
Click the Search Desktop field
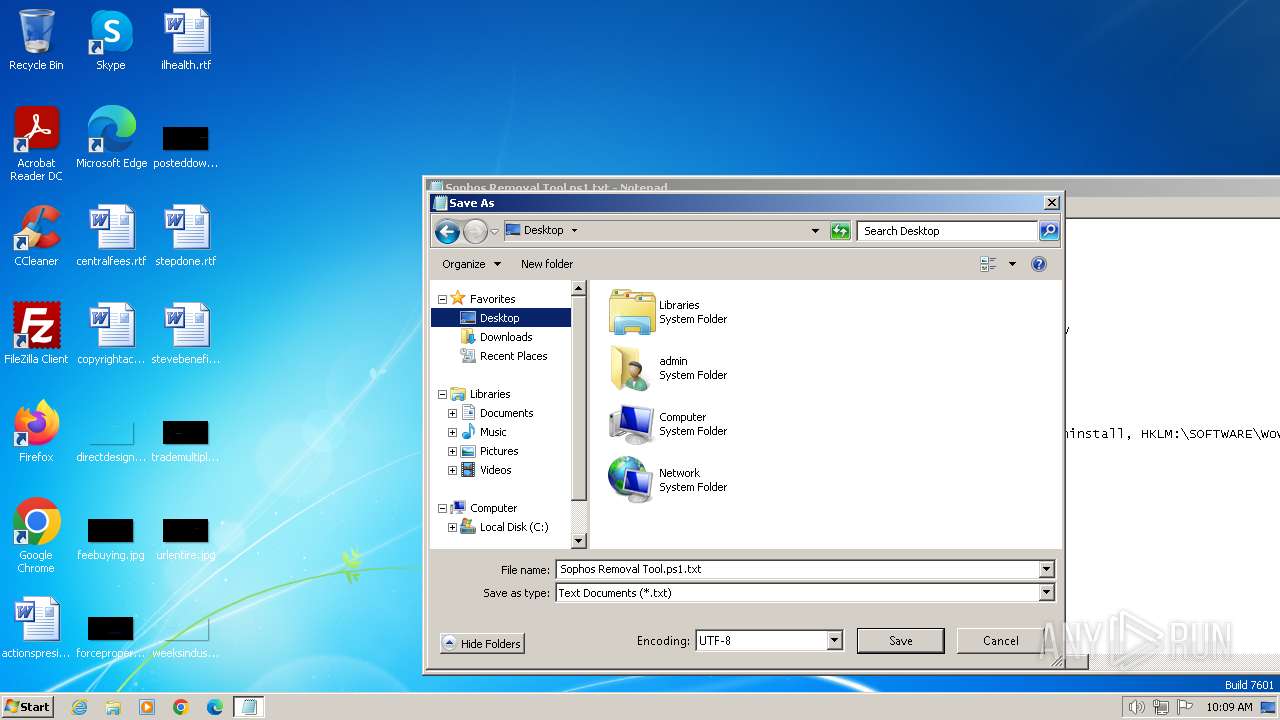click(x=946, y=231)
